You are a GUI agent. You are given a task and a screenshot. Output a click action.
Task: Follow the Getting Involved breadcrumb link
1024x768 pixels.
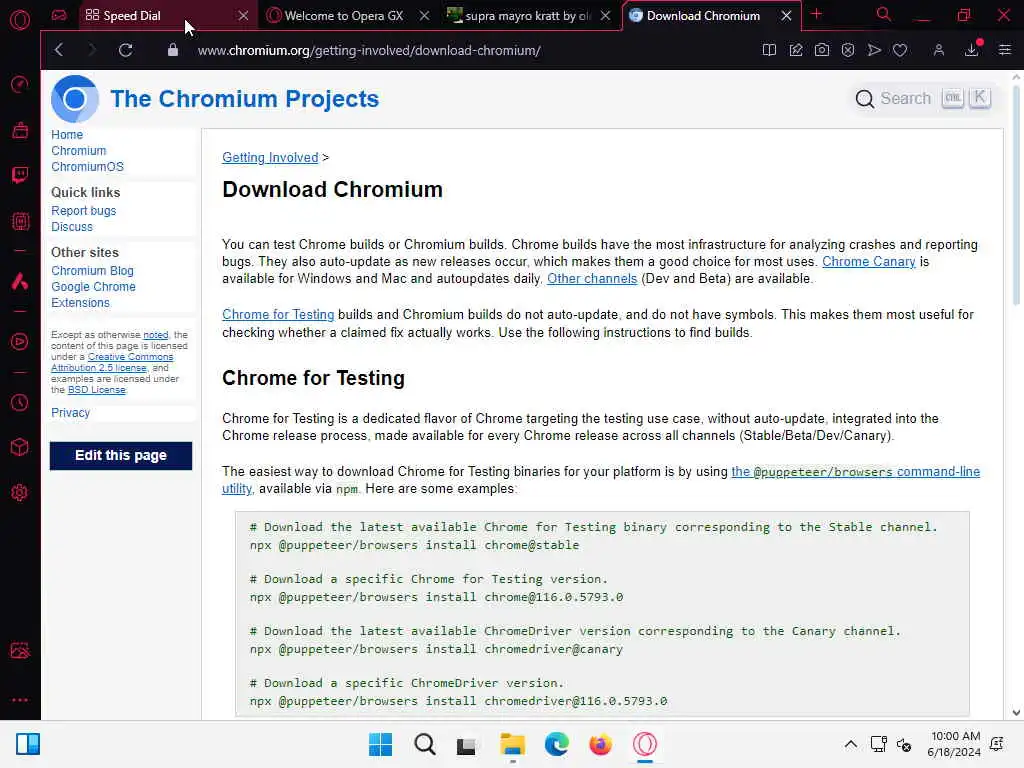[270, 157]
